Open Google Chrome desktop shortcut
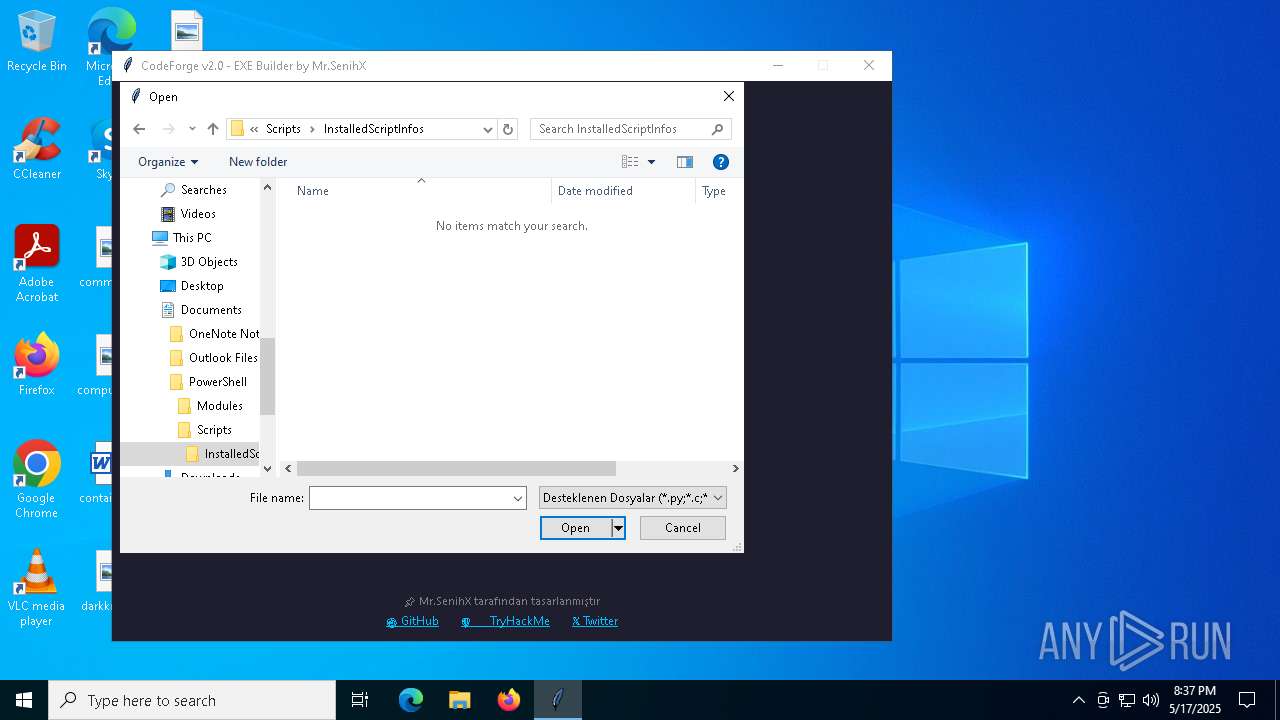Image resolution: width=1280 pixels, height=720 pixels. (x=37, y=480)
